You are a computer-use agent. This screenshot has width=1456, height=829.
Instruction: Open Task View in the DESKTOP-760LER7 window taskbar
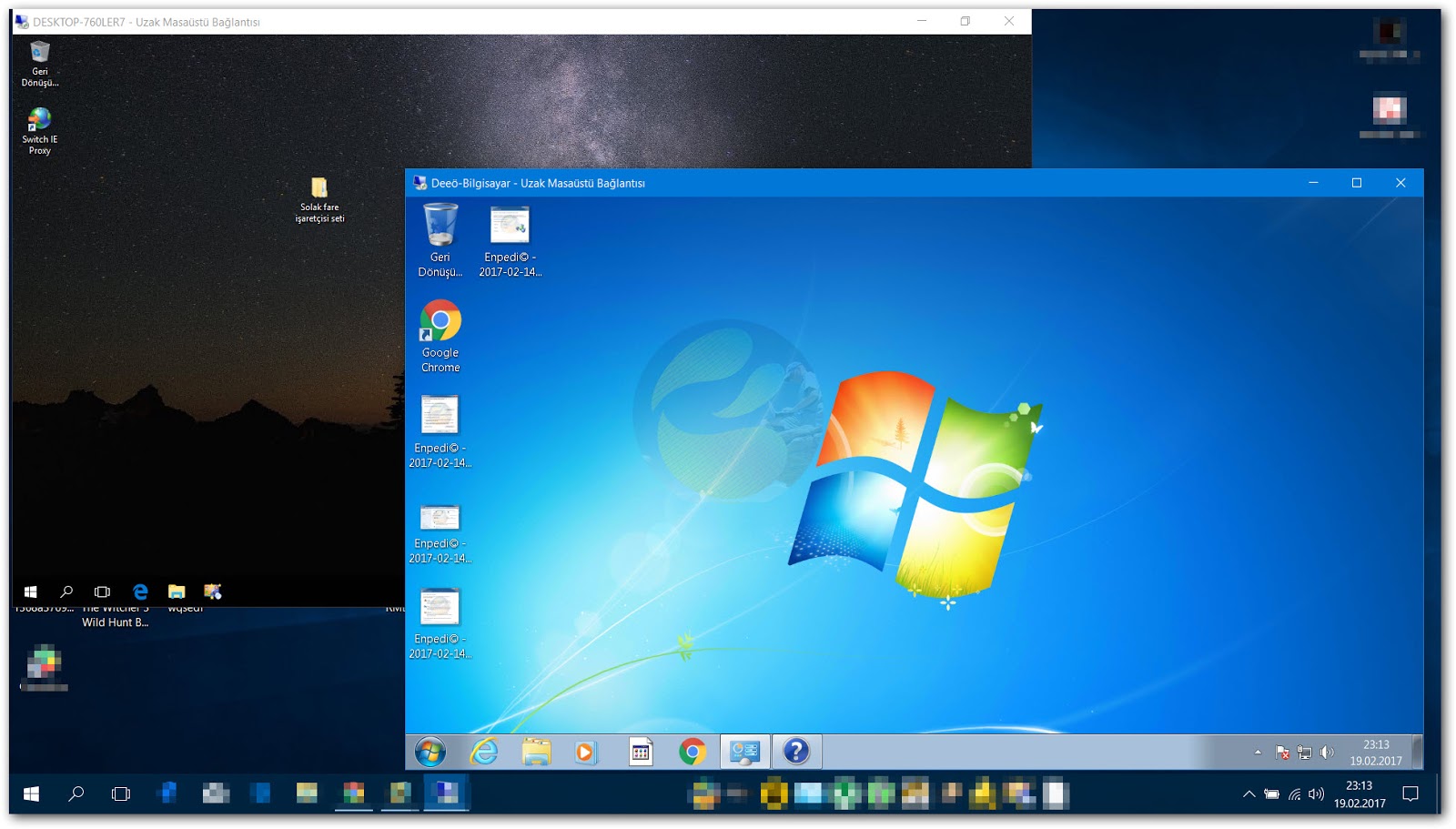102,591
